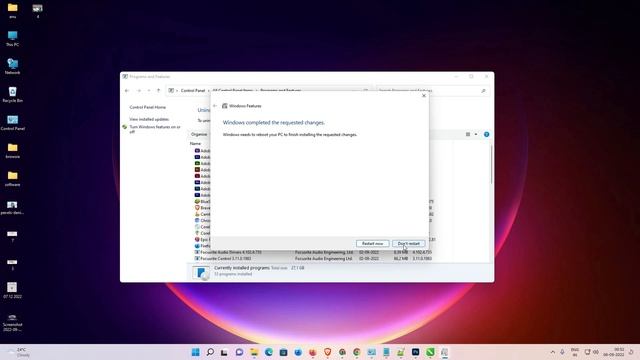Open Recycle Bin desktop icon
Image resolution: width=640 pixels, height=360 pixels.
click(x=12, y=95)
